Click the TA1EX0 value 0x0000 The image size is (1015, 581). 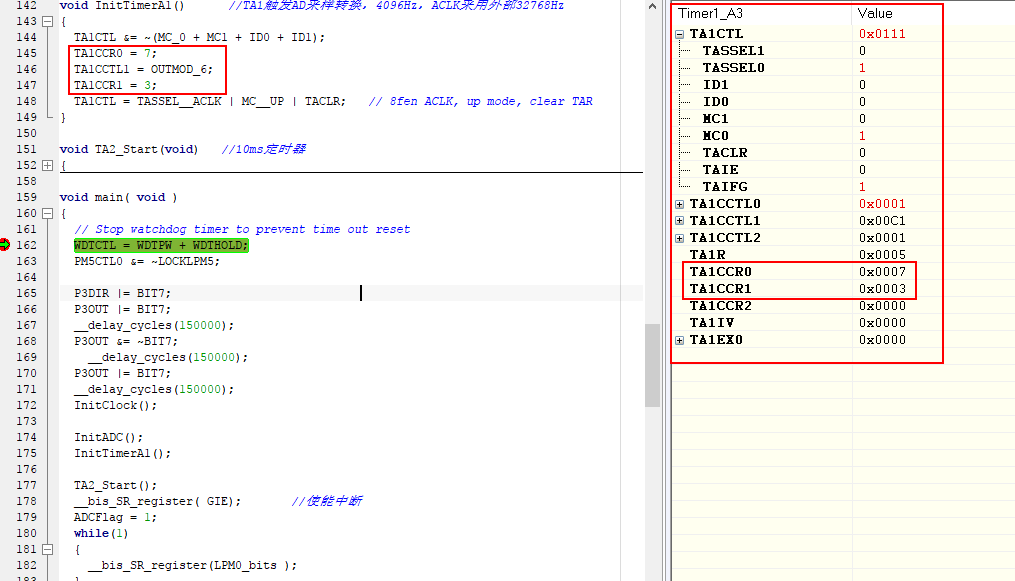click(x=882, y=340)
